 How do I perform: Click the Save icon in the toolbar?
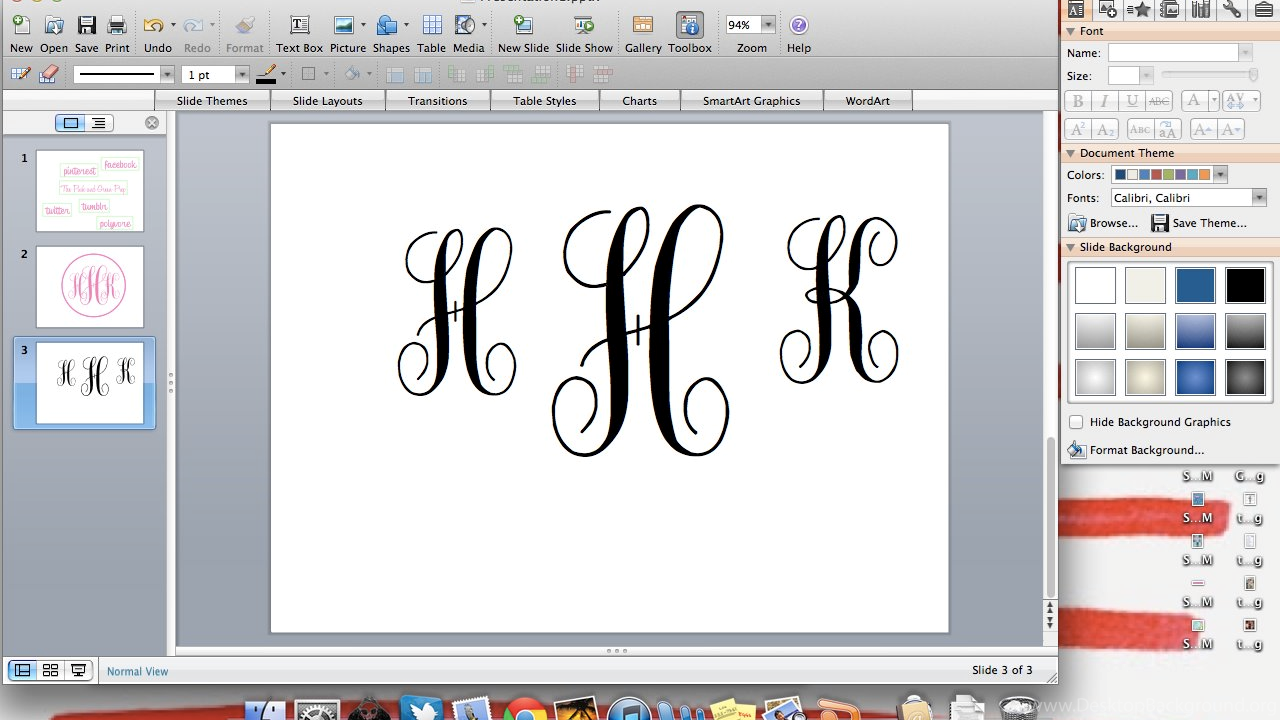(87, 26)
